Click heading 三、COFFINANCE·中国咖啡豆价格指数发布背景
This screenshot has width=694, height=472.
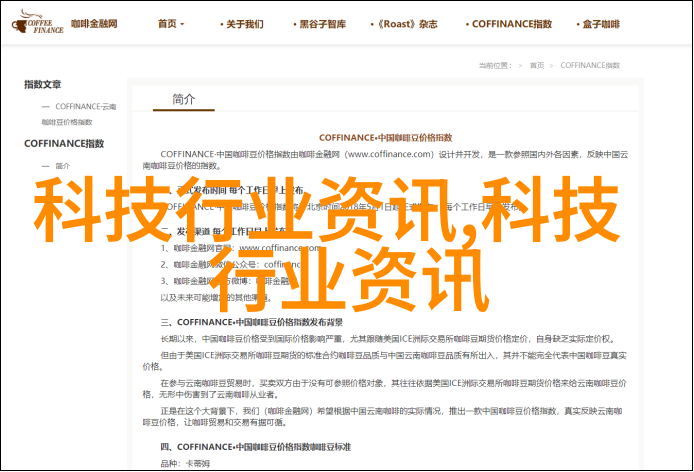tap(251, 322)
